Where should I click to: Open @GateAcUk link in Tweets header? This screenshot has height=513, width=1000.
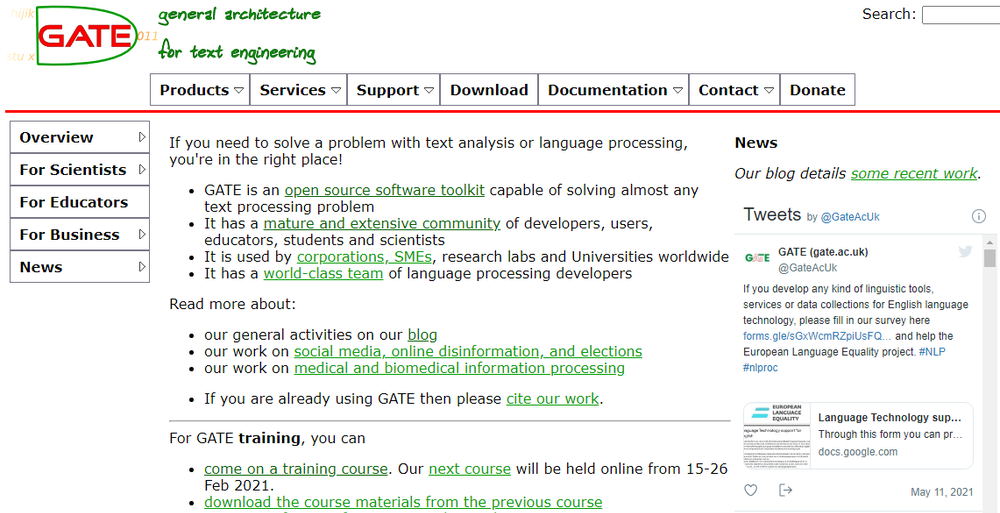[x=850, y=217]
